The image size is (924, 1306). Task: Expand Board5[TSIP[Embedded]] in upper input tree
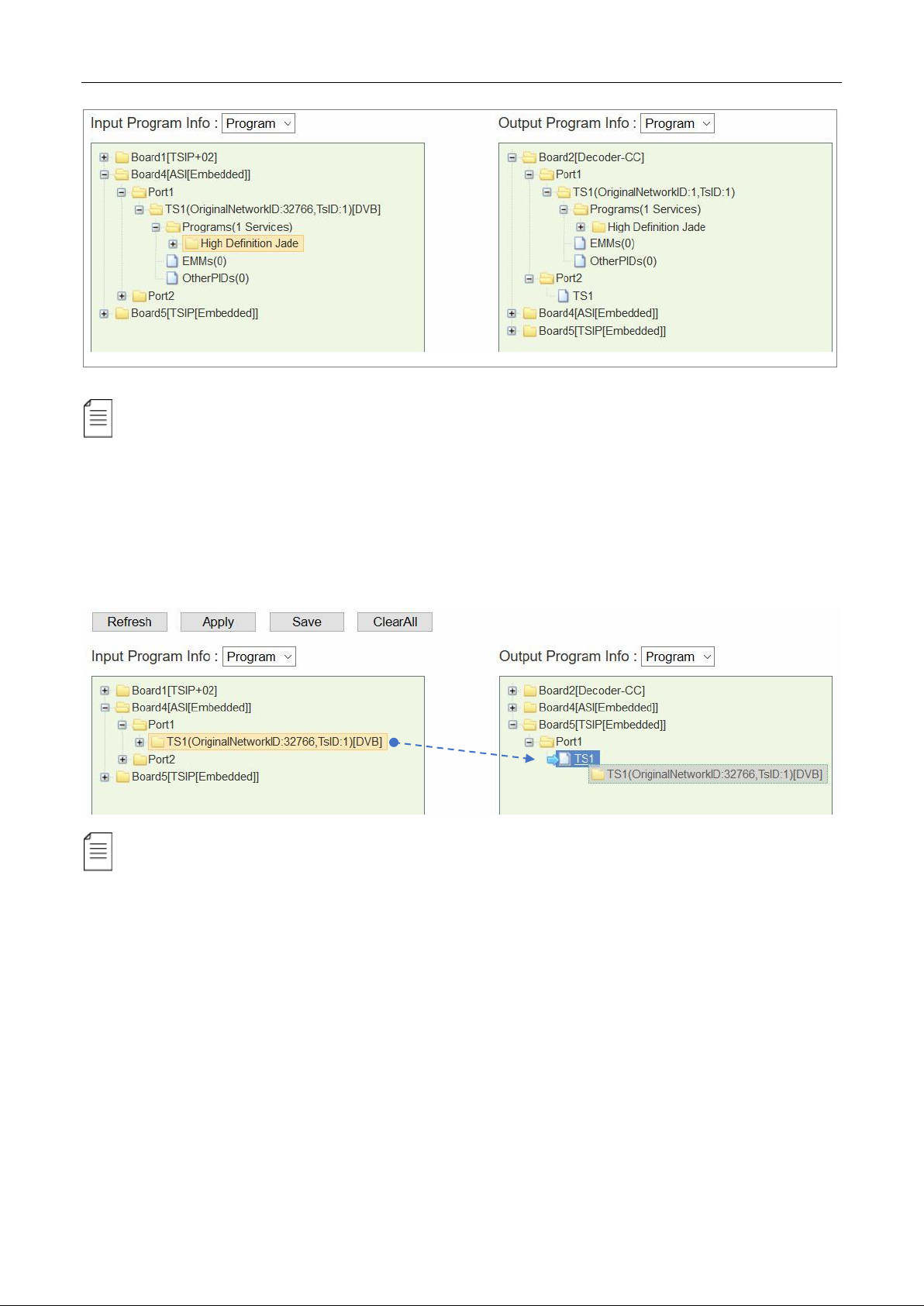click(104, 313)
